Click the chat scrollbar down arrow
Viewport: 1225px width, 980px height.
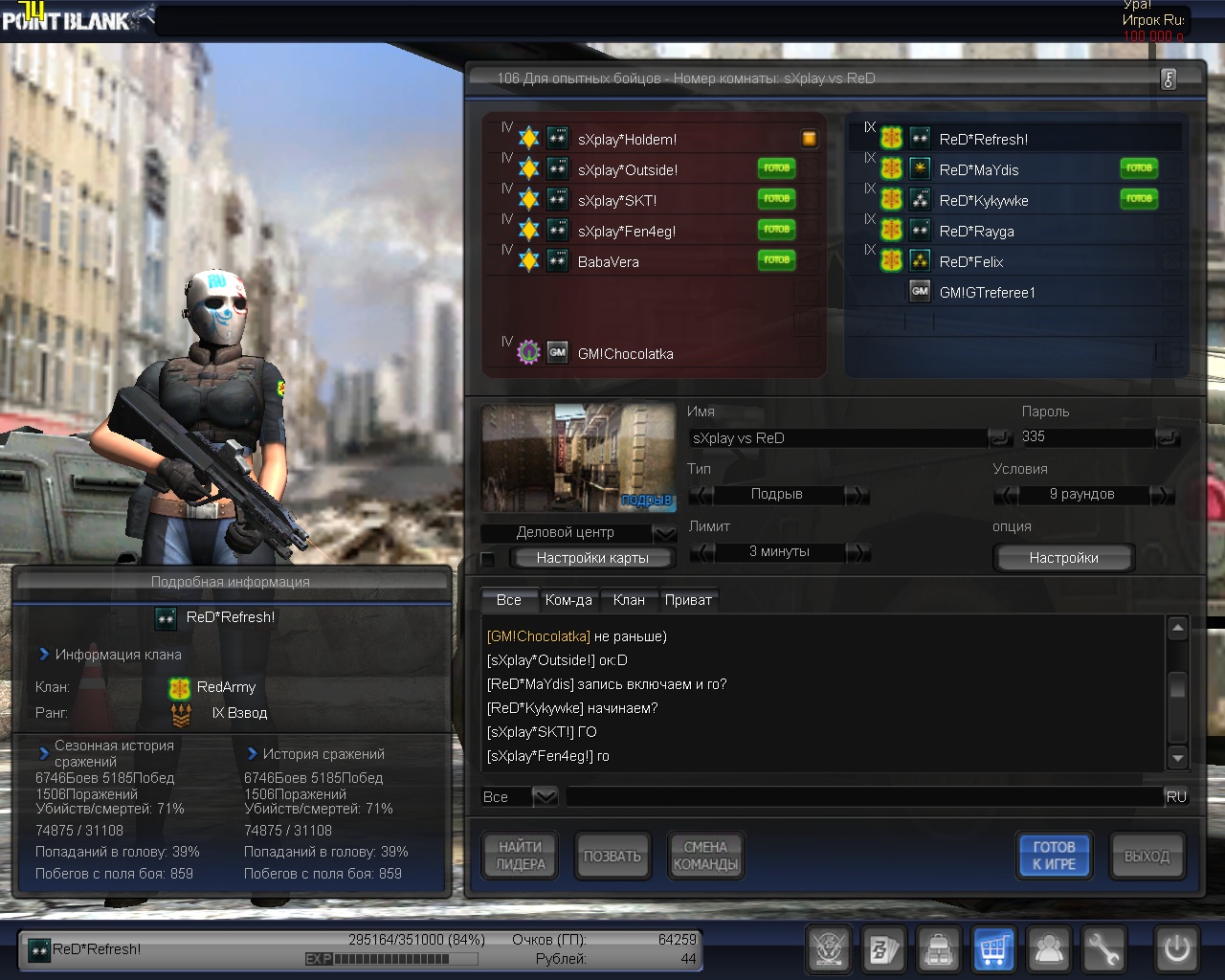click(1178, 758)
